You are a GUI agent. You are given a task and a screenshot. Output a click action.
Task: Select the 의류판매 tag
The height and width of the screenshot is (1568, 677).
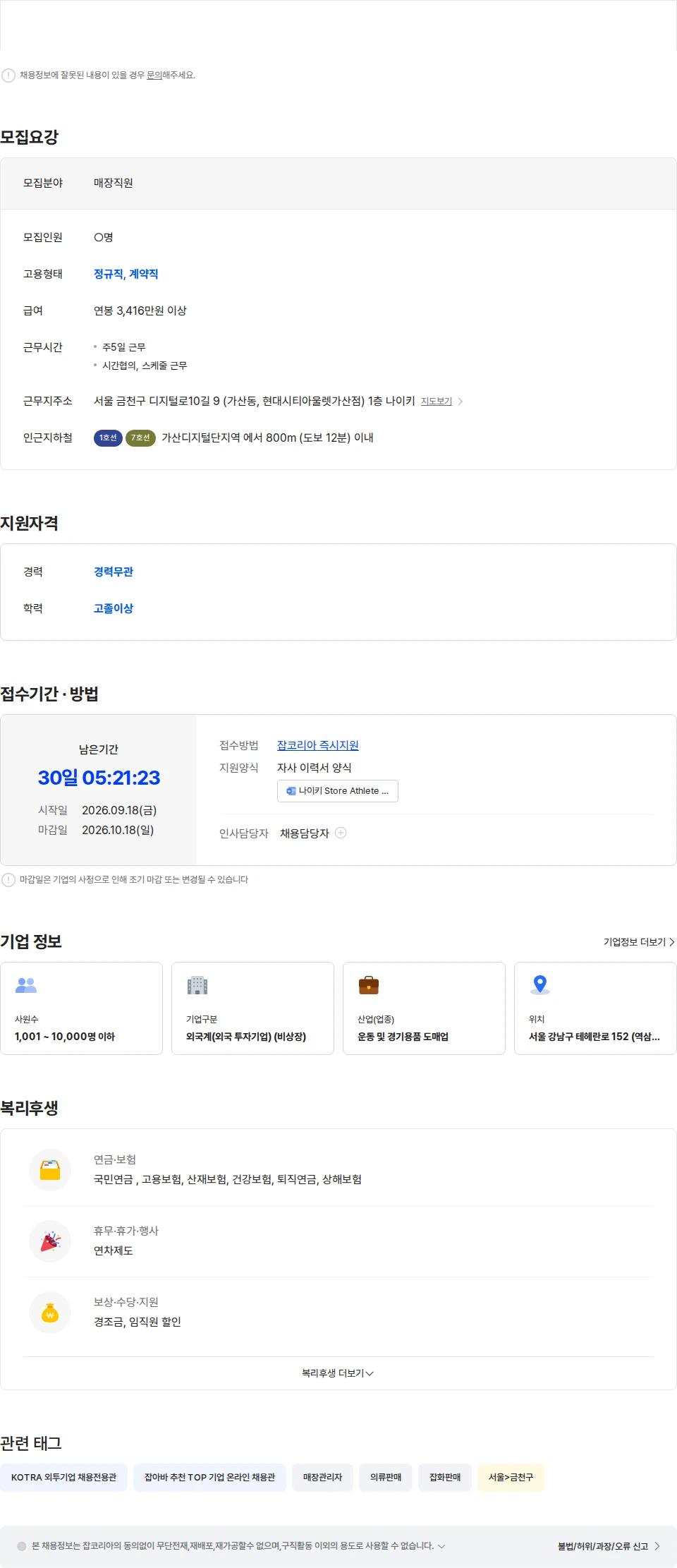coord(386,1477)
